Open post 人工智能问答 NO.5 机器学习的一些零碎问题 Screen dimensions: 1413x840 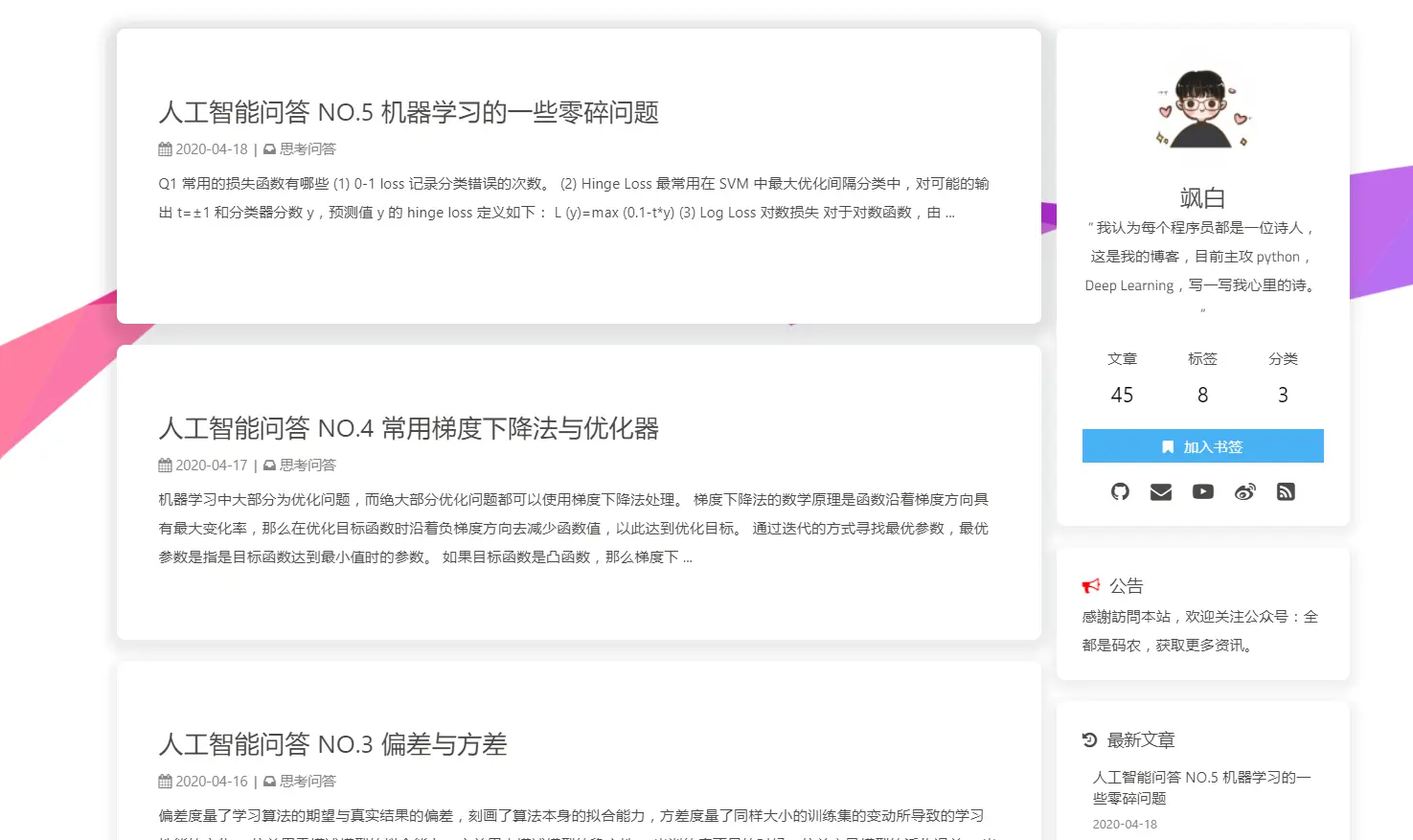pos(409,112)
